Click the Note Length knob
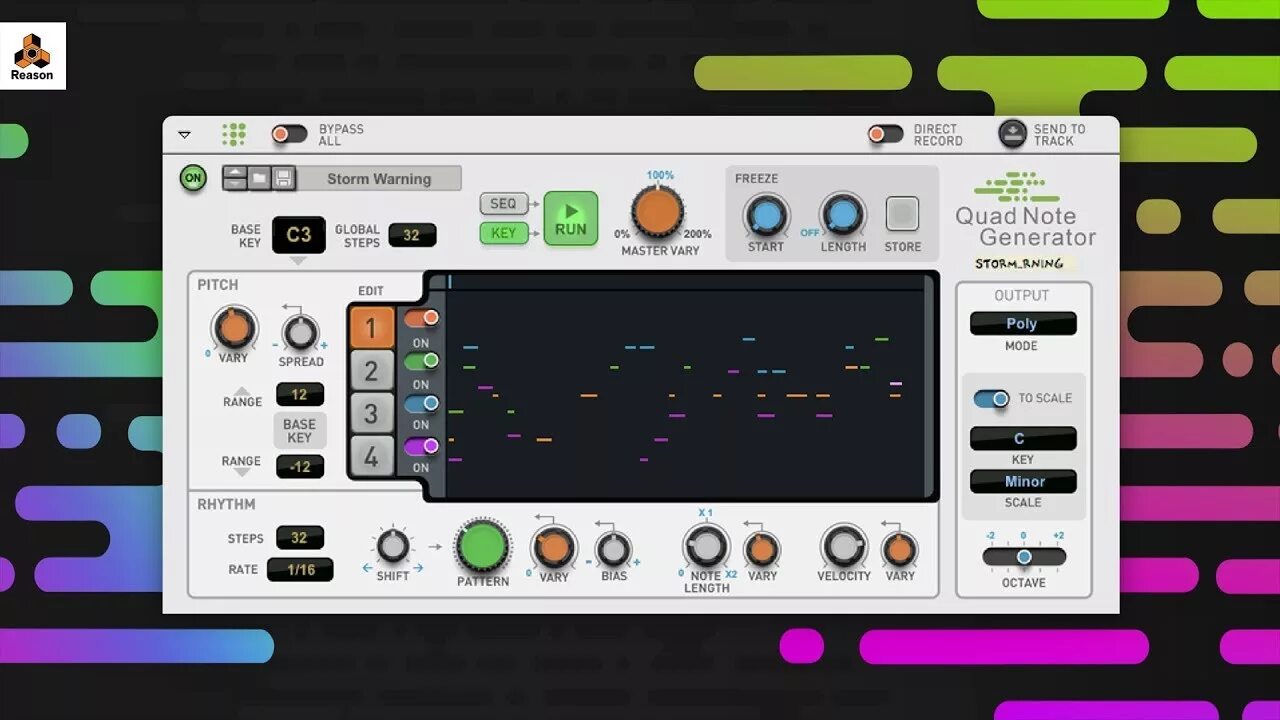The width and height of the screenshot is (1280, 720). pos(707,546)
